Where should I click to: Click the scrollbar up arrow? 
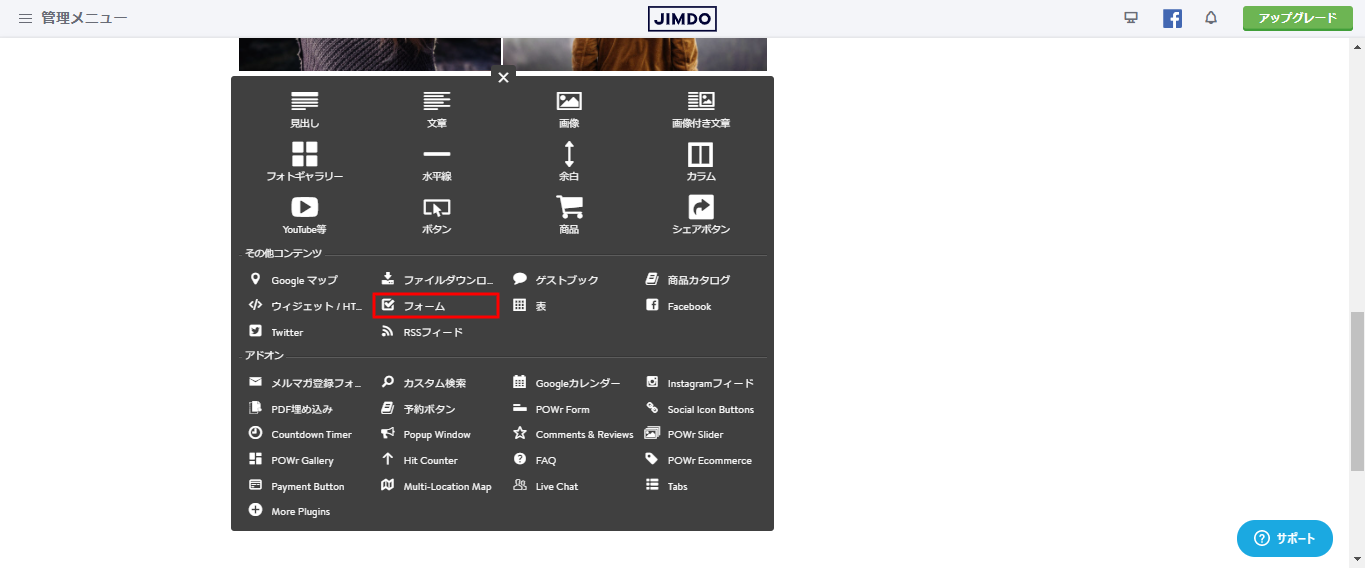point(1357,45)
